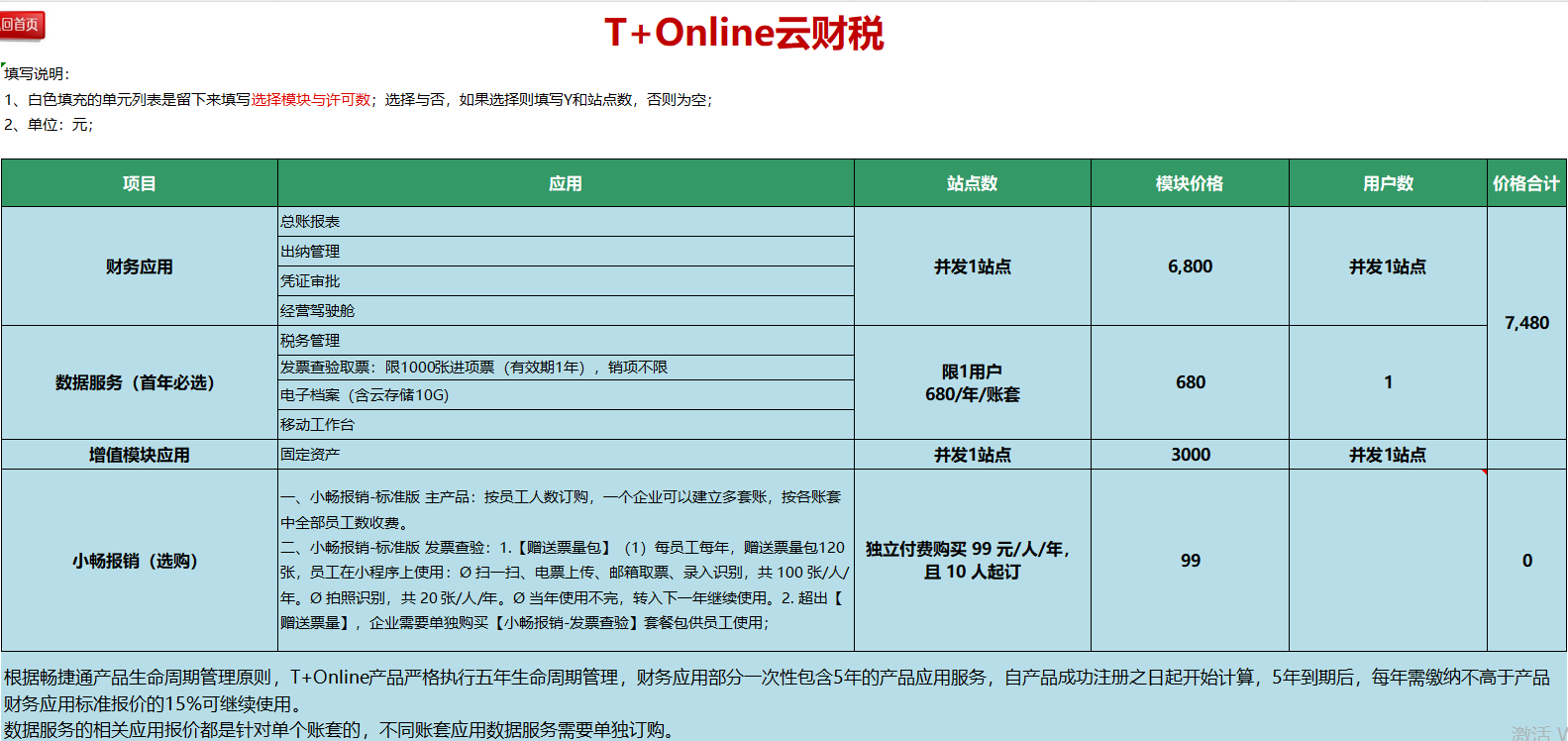Select the 小畅报销-标准版 description text
The width and height of the screenshot is (1568, 741).
566,561
